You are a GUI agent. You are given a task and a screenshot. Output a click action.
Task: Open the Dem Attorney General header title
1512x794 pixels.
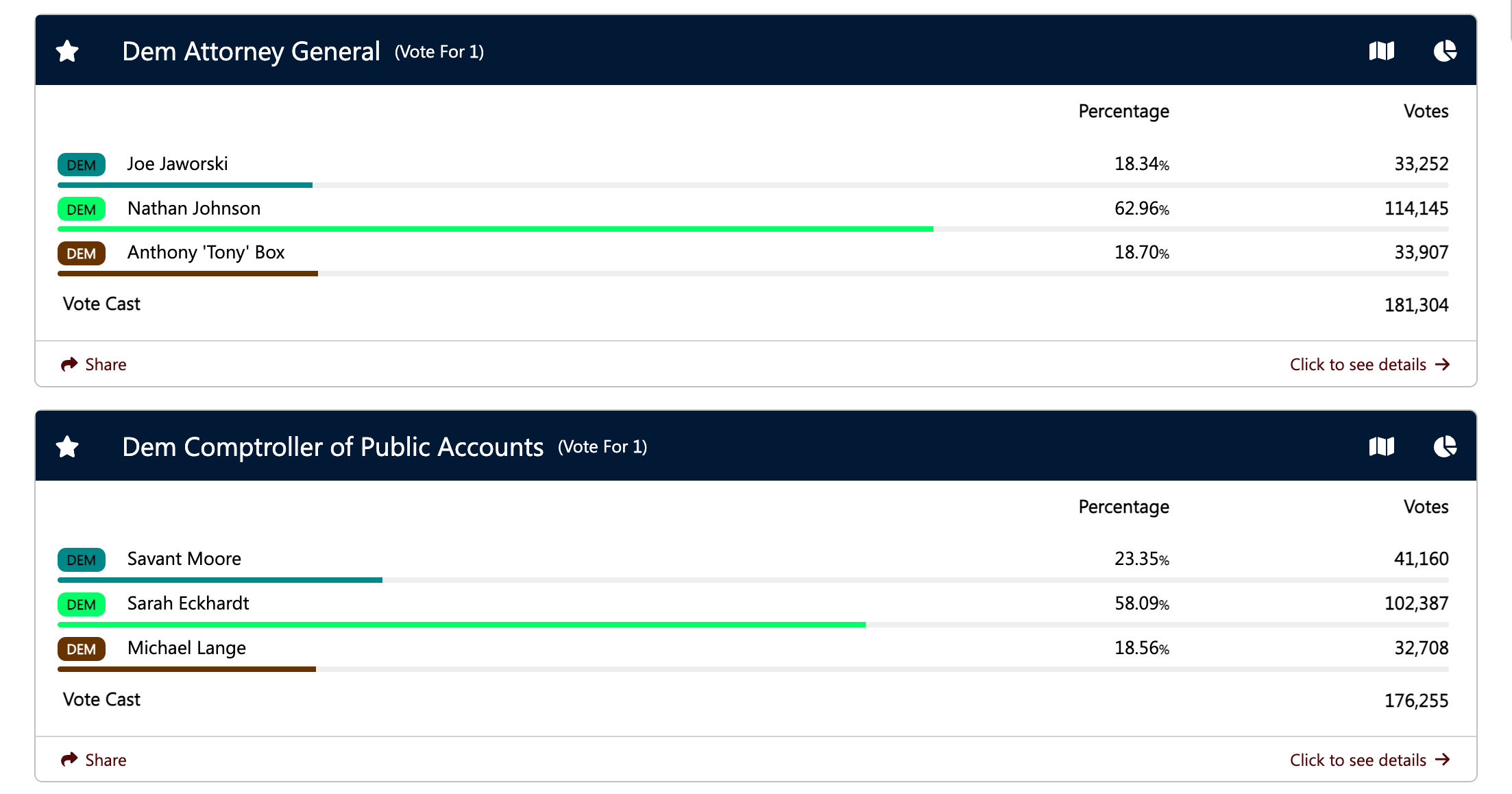point(251,51)
